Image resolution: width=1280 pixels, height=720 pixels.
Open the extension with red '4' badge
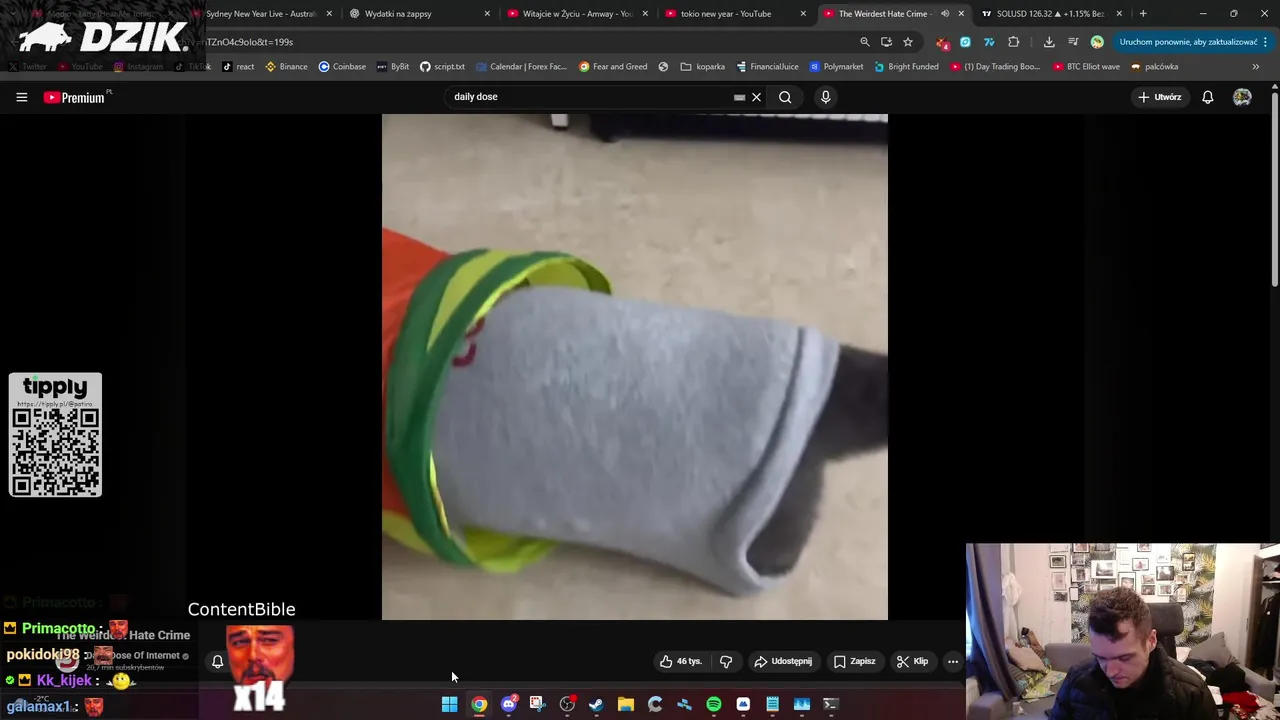tap(942, 42)
